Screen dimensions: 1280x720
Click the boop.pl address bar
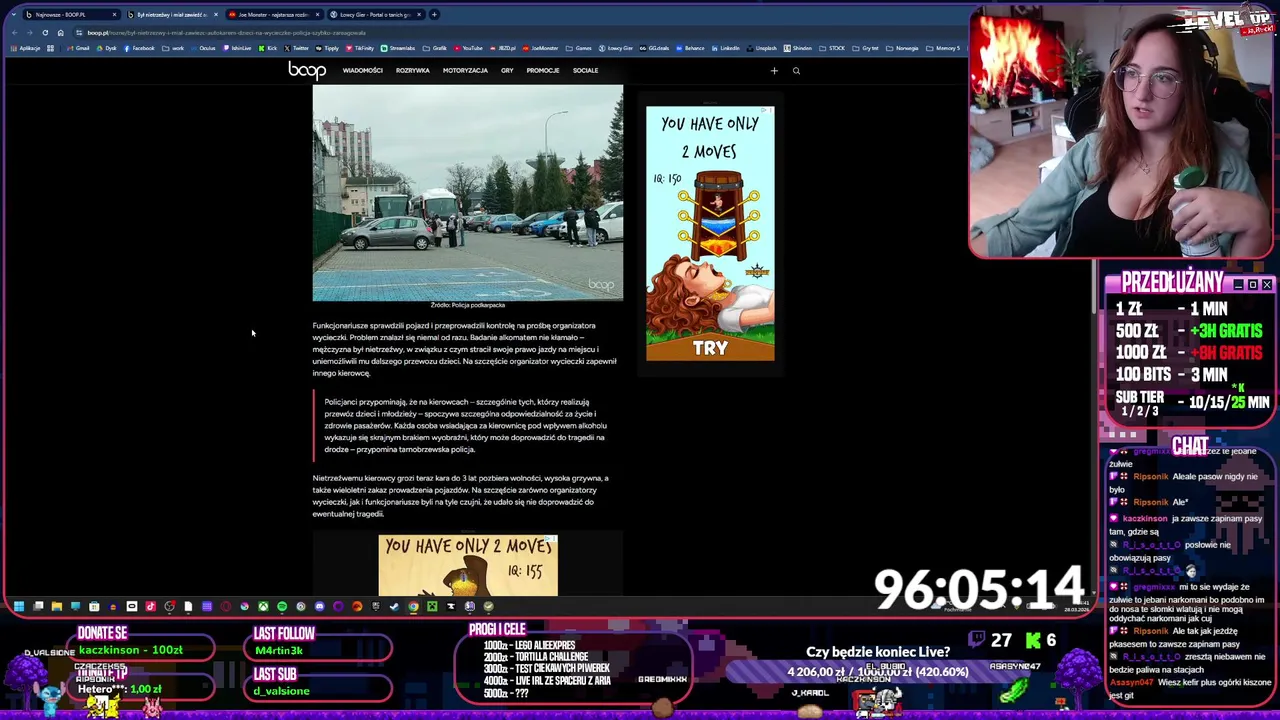(520, 33)
